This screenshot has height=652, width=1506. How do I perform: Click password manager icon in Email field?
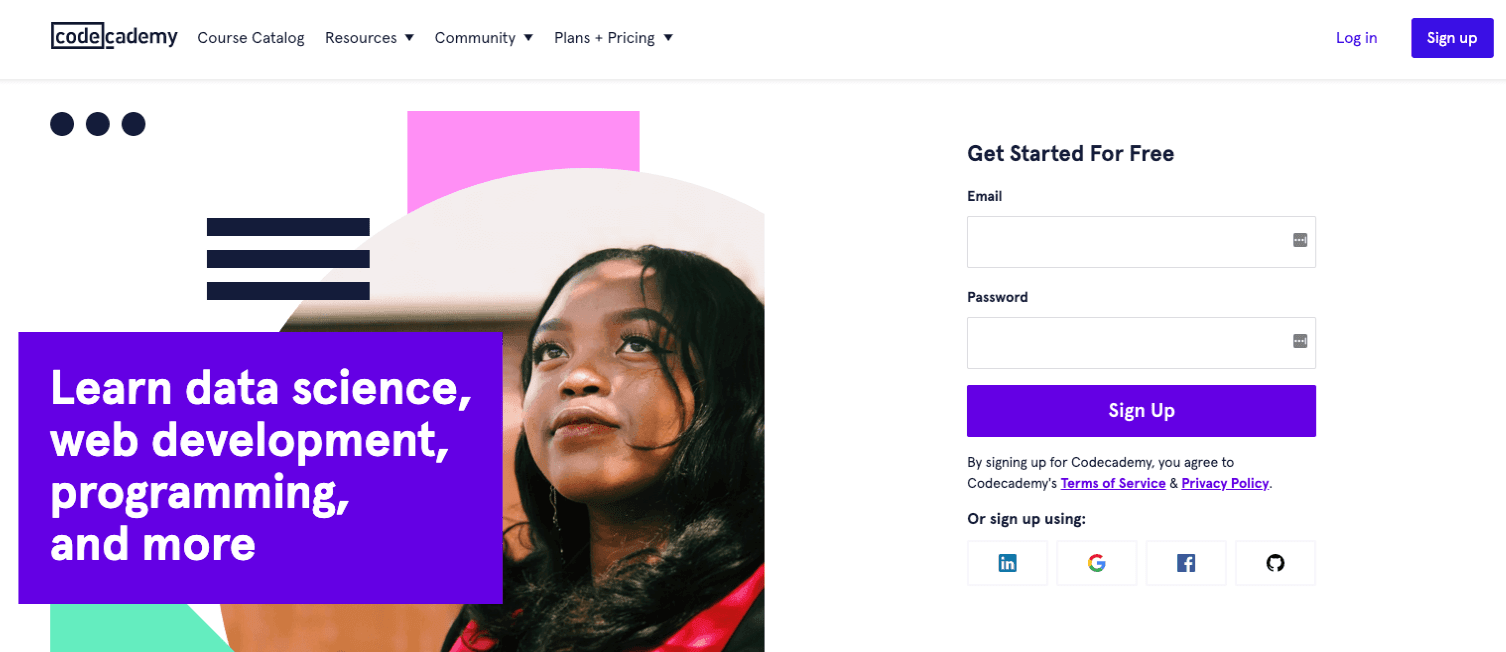coord(1300,240)
